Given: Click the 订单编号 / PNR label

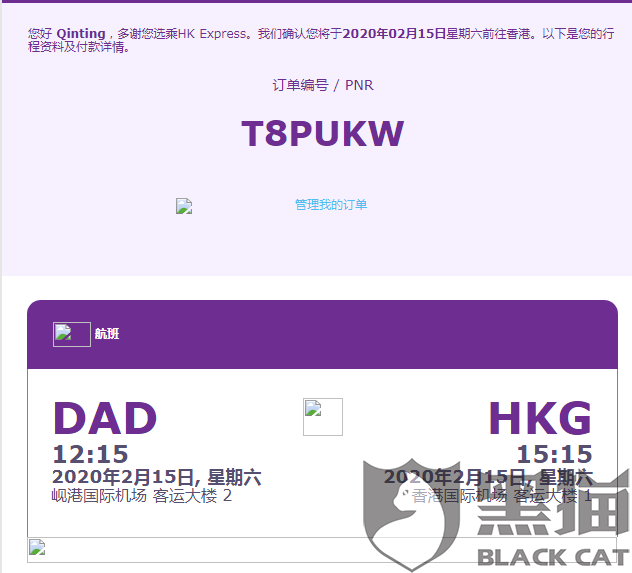Looking at the screenshot, I should (x=323, y=85).
